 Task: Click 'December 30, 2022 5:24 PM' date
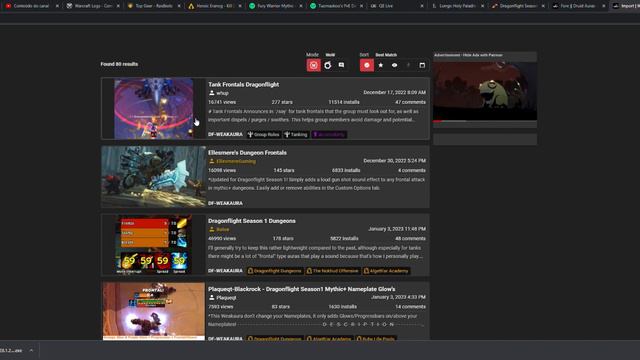[x=394, y=161]
